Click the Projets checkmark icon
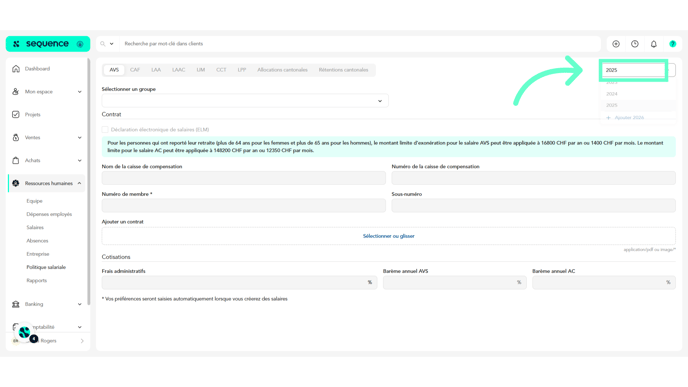The width and height of the screenshot is (688, 387). coord(16,115)
